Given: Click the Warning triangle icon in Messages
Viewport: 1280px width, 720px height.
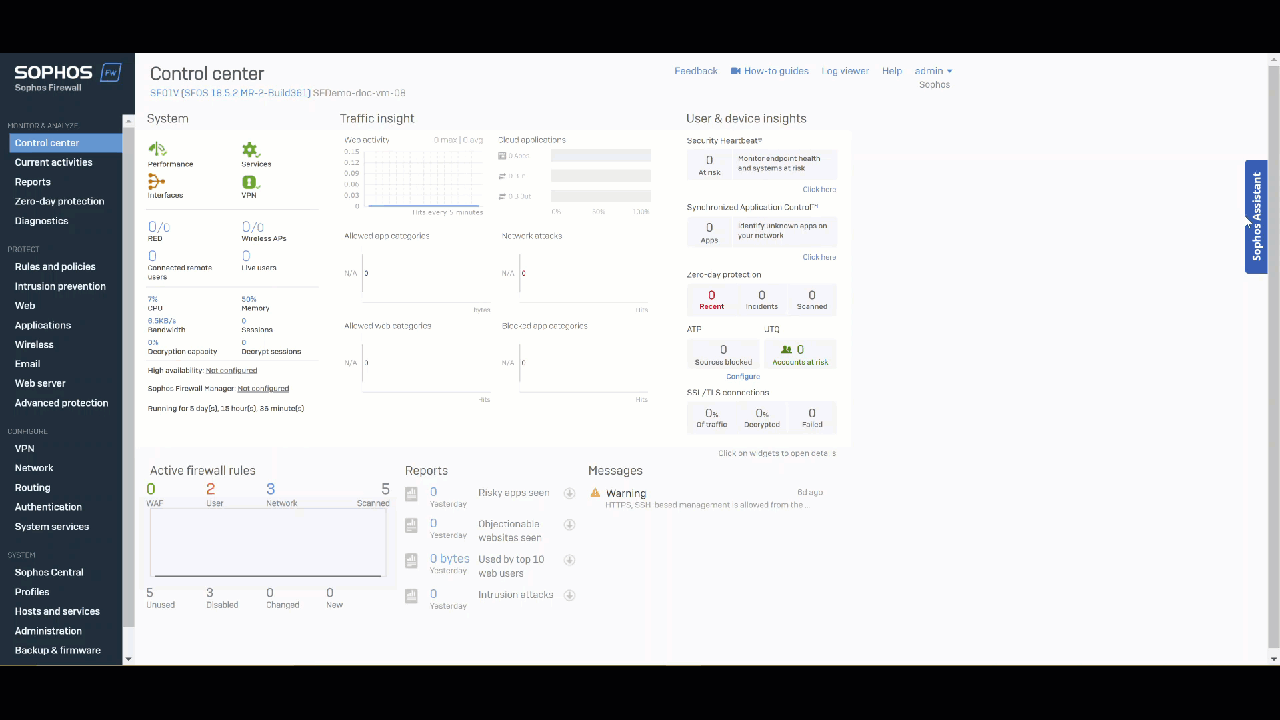Looking at the screenshot, I should point(595,493).
